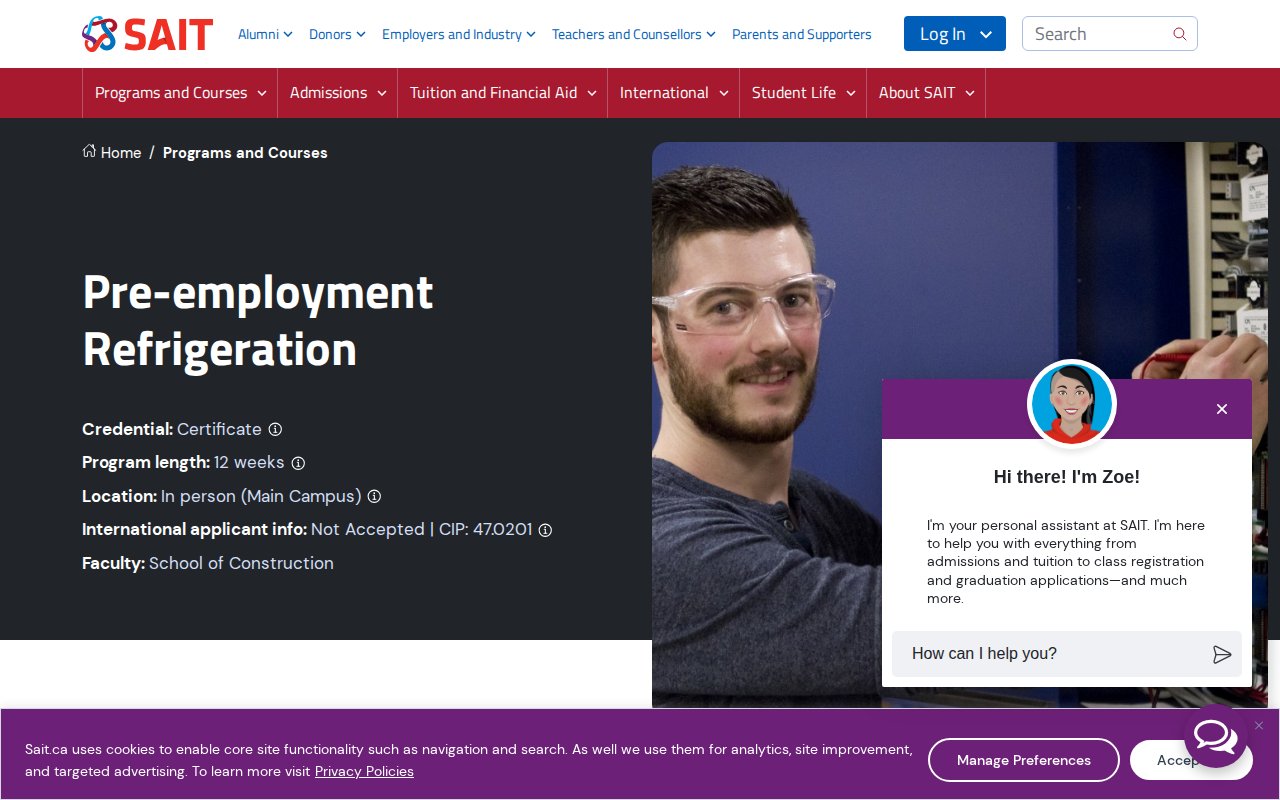The height and width of the screenshot is (800, 1280).
Task: Click the Parents and Supporters link
Action: 801,34
